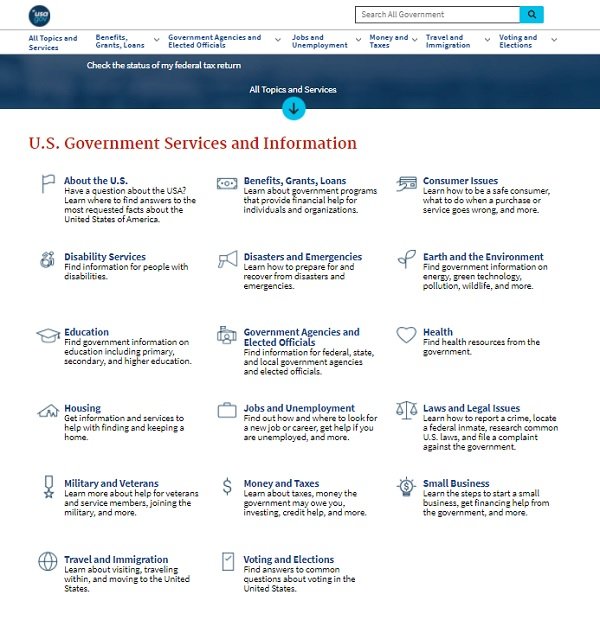Open the Jobs and Unemployment heading link
Image resolution: width=600 pixels, height=633 pixels.
[299, 408]
